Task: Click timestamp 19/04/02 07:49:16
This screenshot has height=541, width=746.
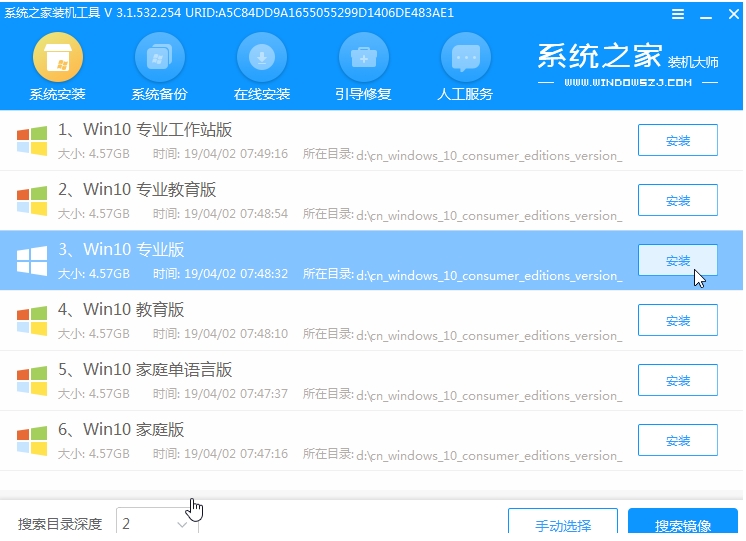Action: [x=236, y=154]
